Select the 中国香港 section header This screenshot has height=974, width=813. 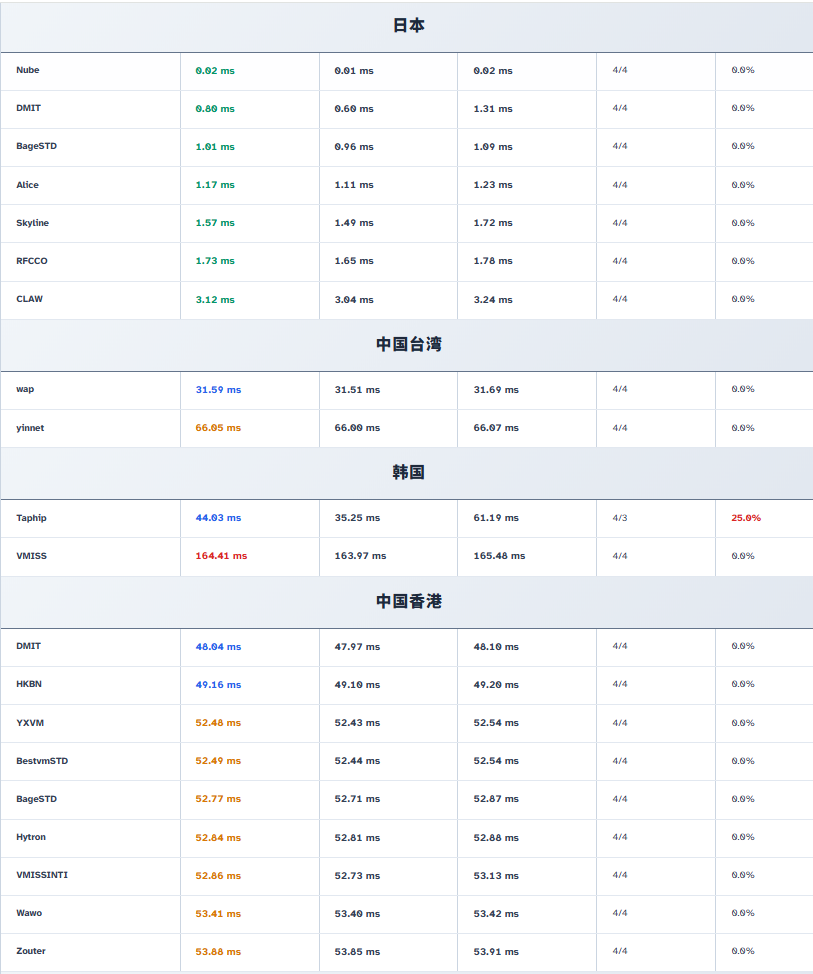click(408, 602)
